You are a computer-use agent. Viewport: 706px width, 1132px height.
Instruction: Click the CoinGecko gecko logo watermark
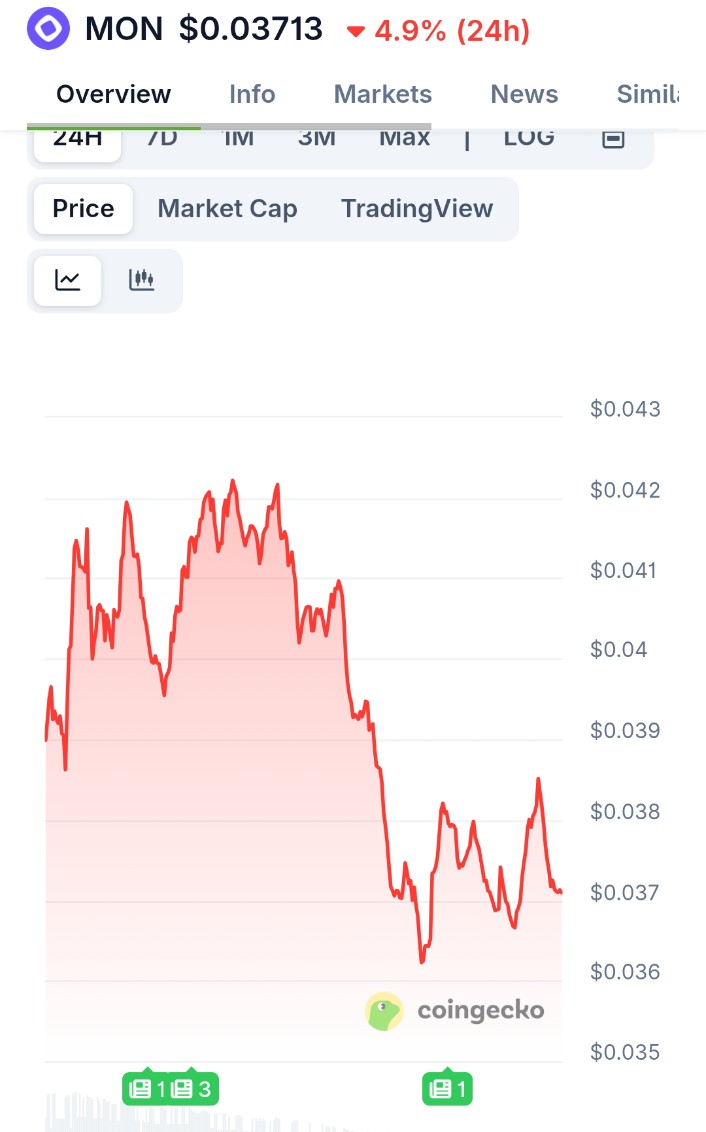[384, 1011]
